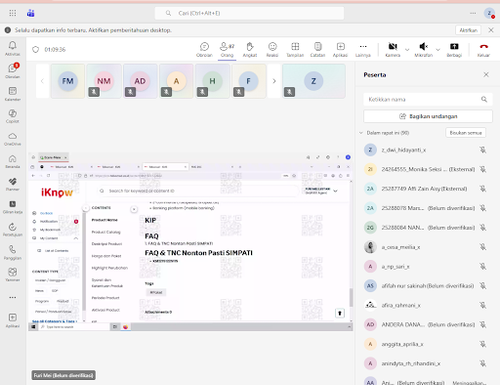This screenshot has height=385, width=500.
Task: Show next participants with right chevron
Action: pyautogui.click(x=274, y=81)
